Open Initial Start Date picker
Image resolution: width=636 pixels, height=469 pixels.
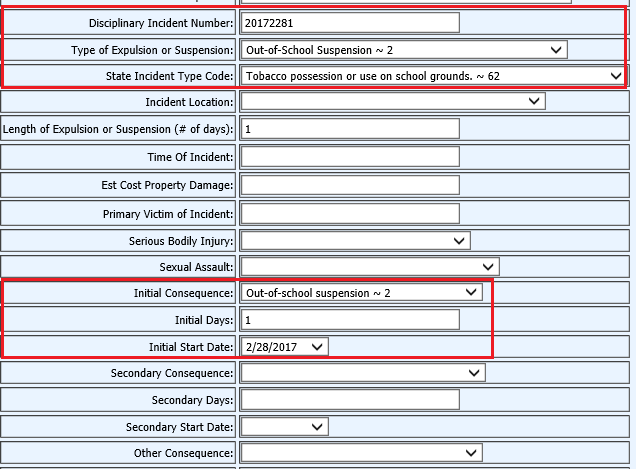[x=284, y=346]
